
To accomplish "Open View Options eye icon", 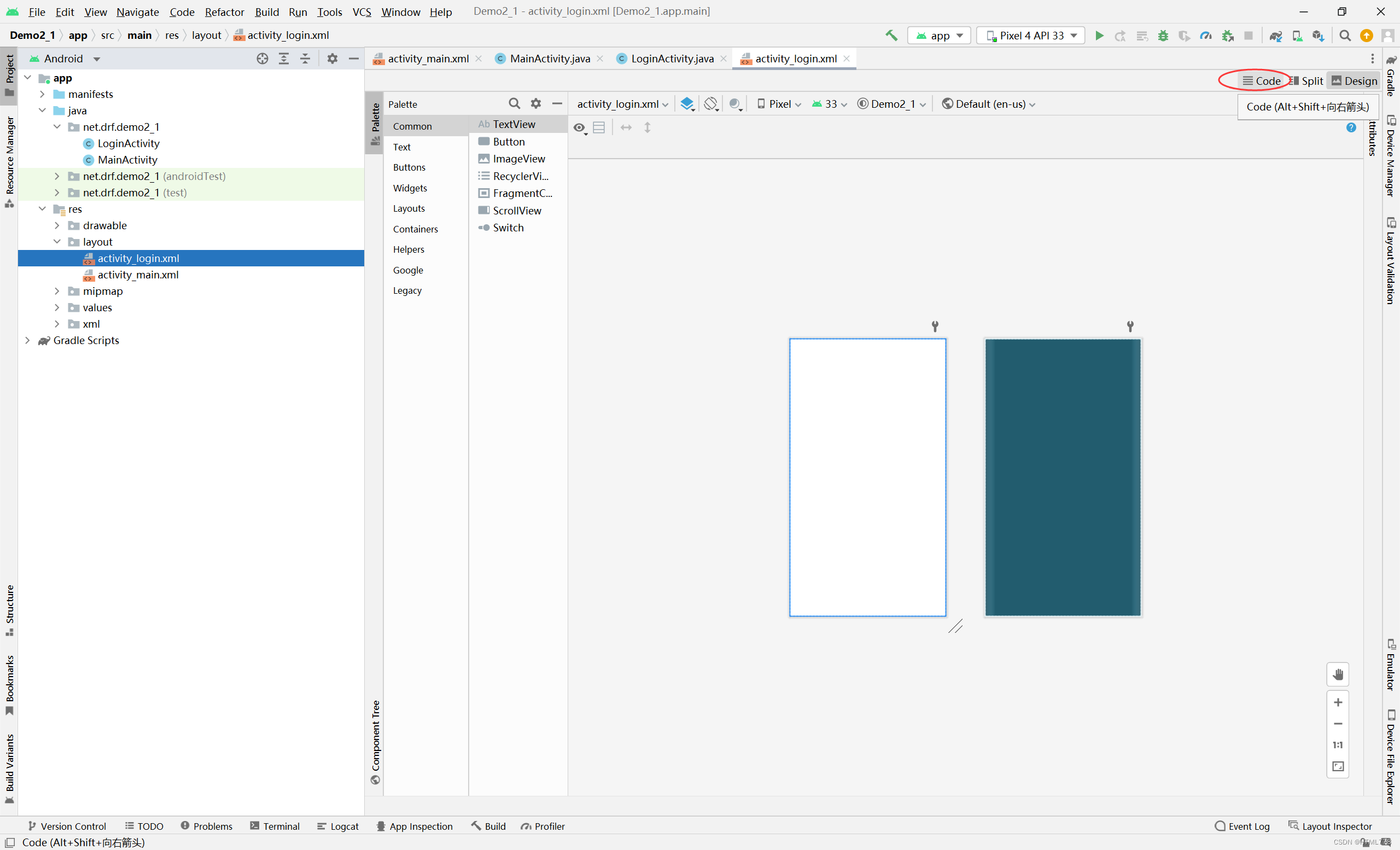I will (x=579, y=128).
